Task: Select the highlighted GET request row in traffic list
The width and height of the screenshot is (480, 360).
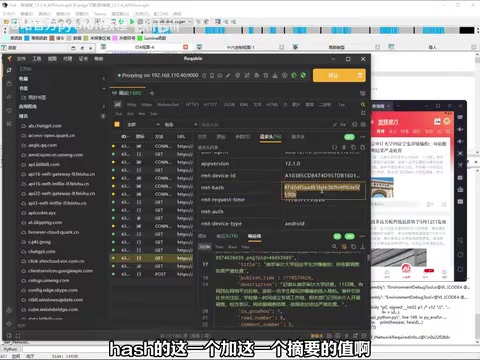Action: click(x=152, y=258)
